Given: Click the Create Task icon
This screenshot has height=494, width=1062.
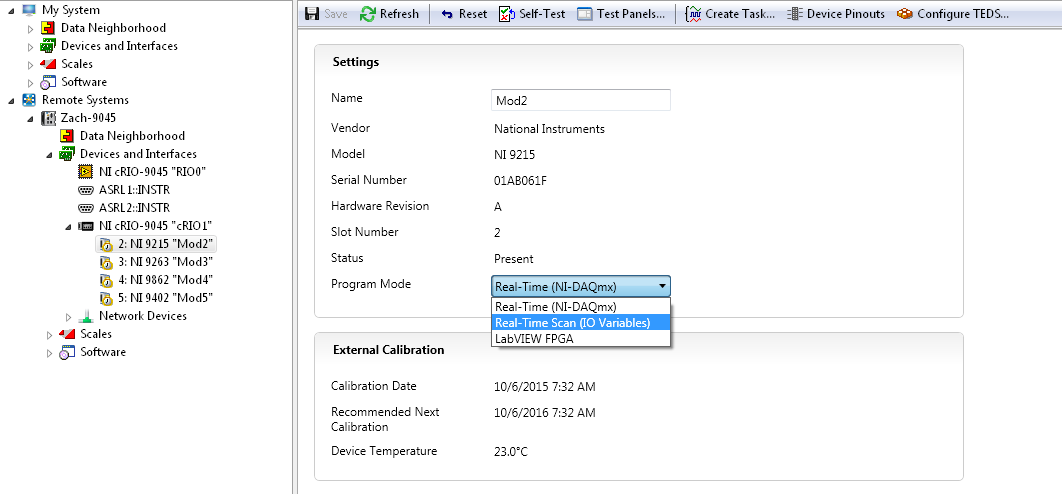Looking at the screenshot, I should 694,14.
